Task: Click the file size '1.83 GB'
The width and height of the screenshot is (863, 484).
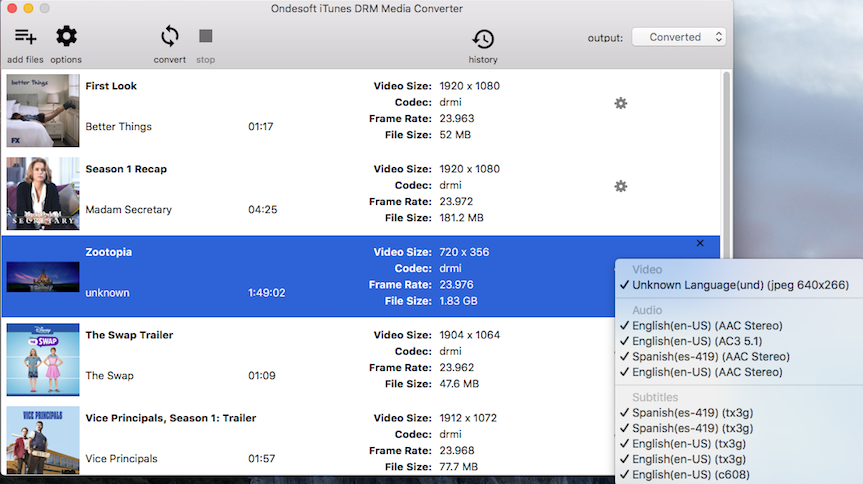Action: pos(458,301)
